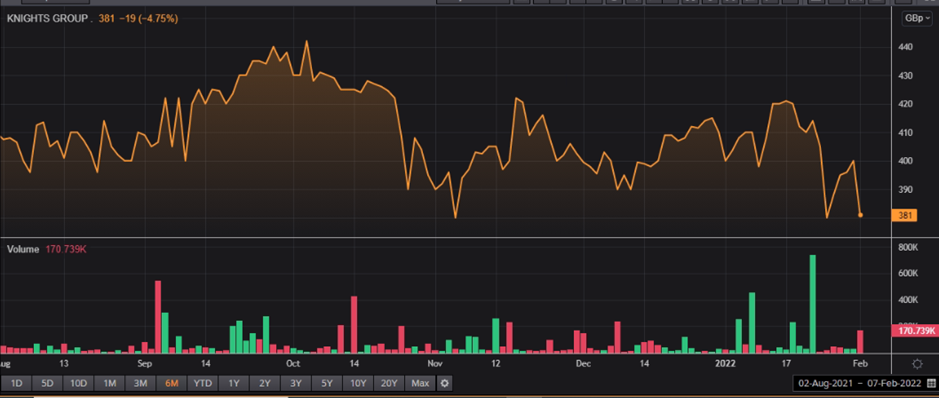Screen dimensions: 939x398
Task: Select the 10D time range
Action: coord(78,383)
